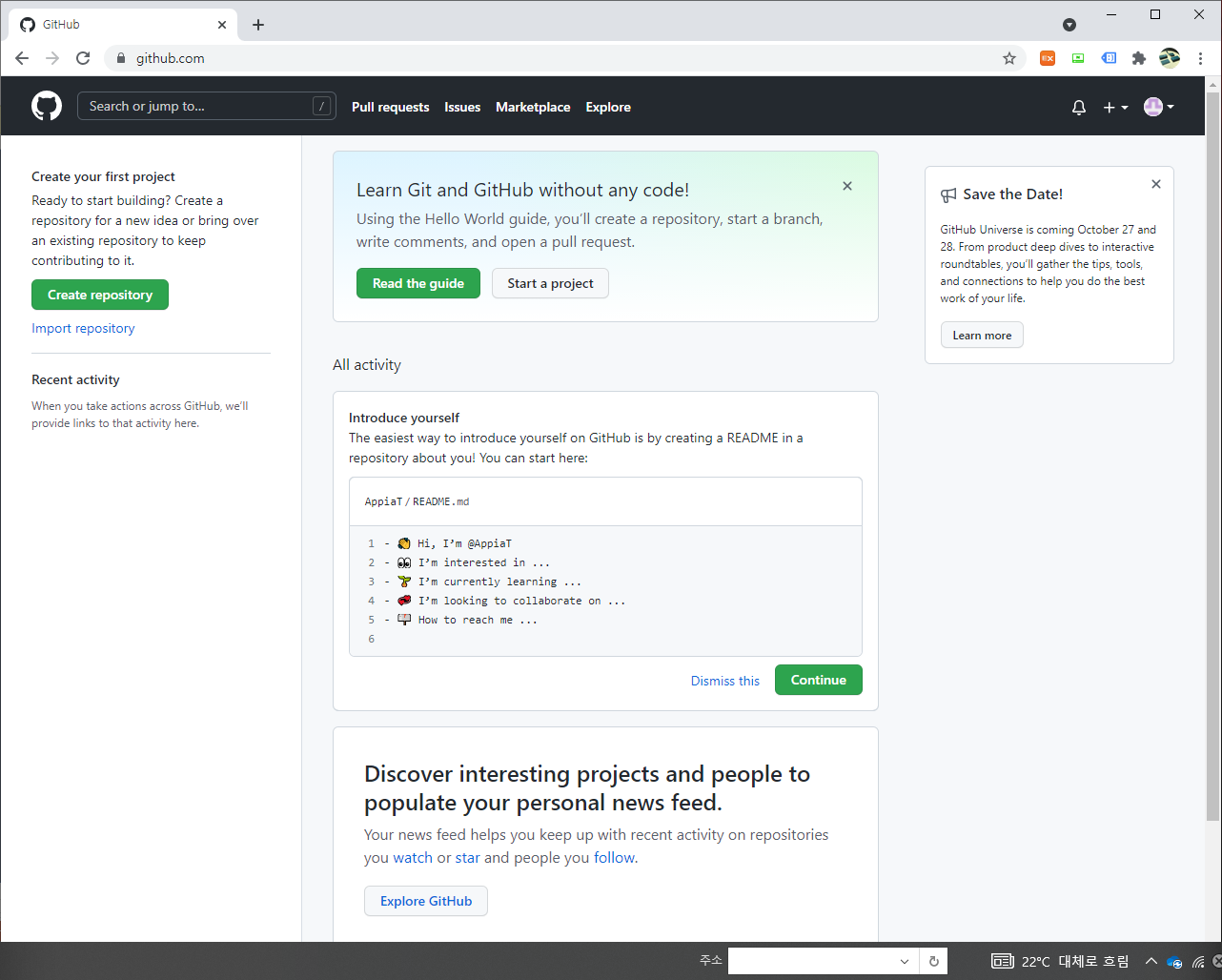Click the page vertical scrollbar
1222x980 pixels.
pyautogui.click(x=1212, y=458)
